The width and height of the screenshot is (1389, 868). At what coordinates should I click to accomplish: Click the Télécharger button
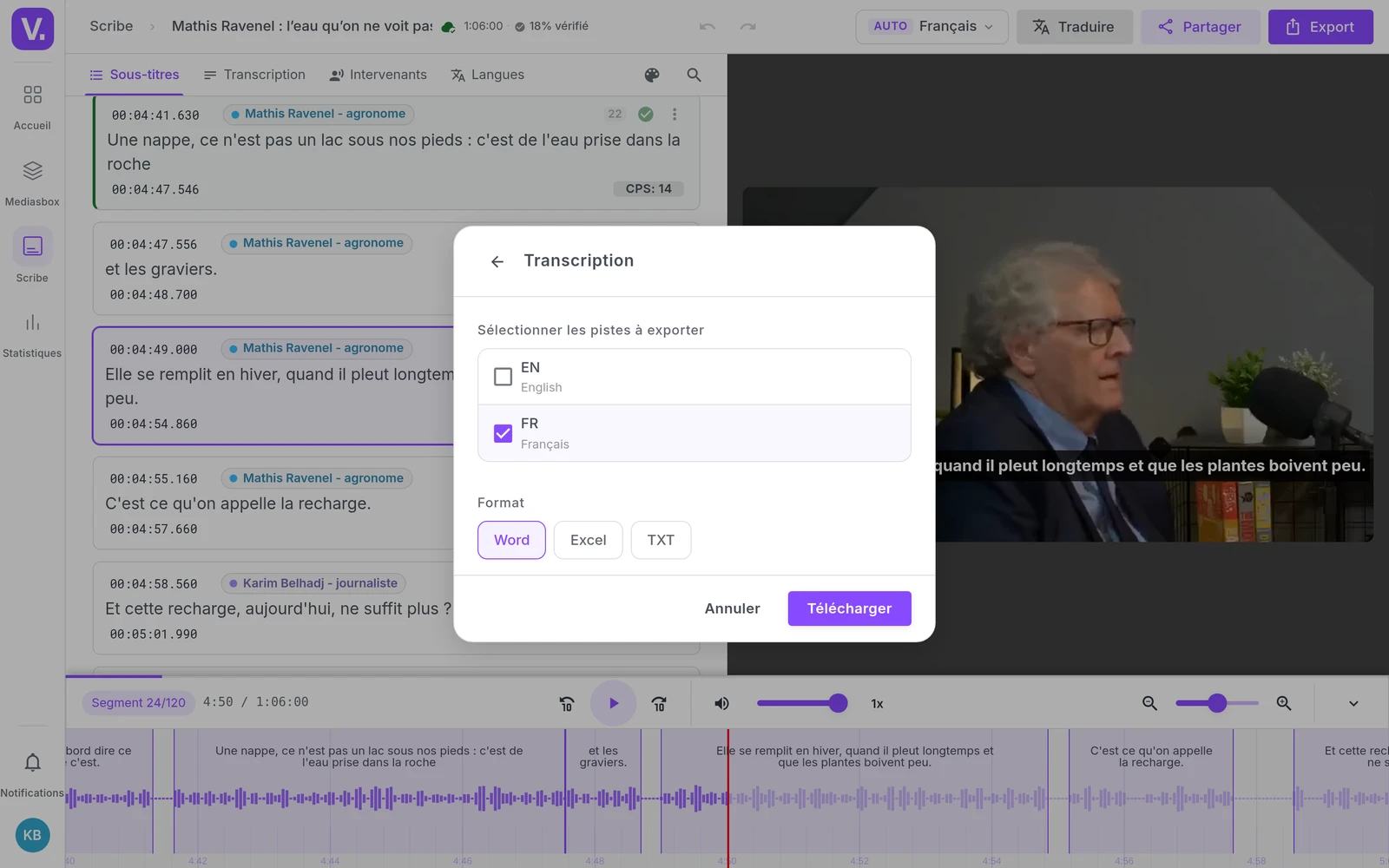[x=849, y=608]
